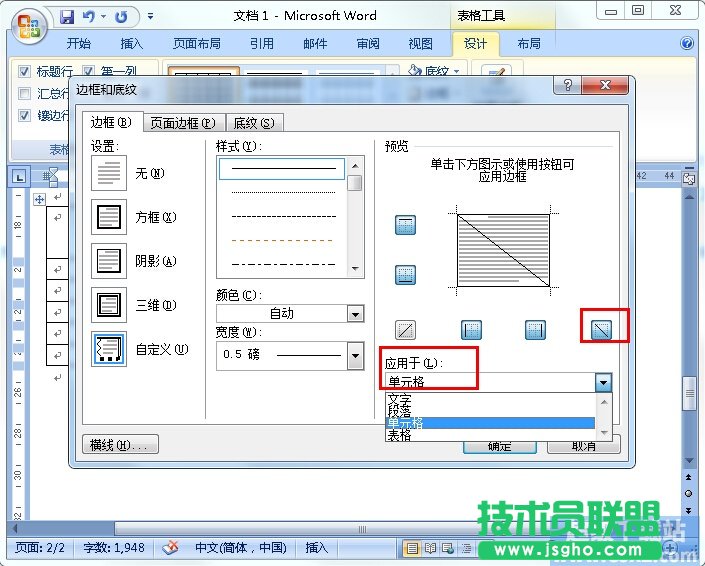This screenshot has height=566, width=705.
Task: Click the diagonal up border button
Action: (x=405, y=330)
